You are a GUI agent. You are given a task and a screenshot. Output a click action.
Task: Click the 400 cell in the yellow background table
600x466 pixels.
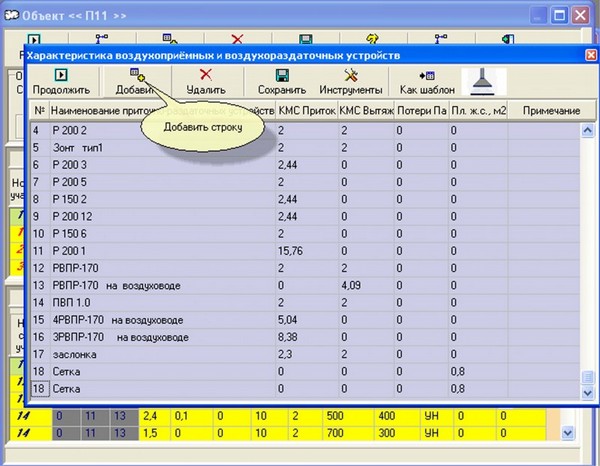pyautogui.click(x=397, y=416)
